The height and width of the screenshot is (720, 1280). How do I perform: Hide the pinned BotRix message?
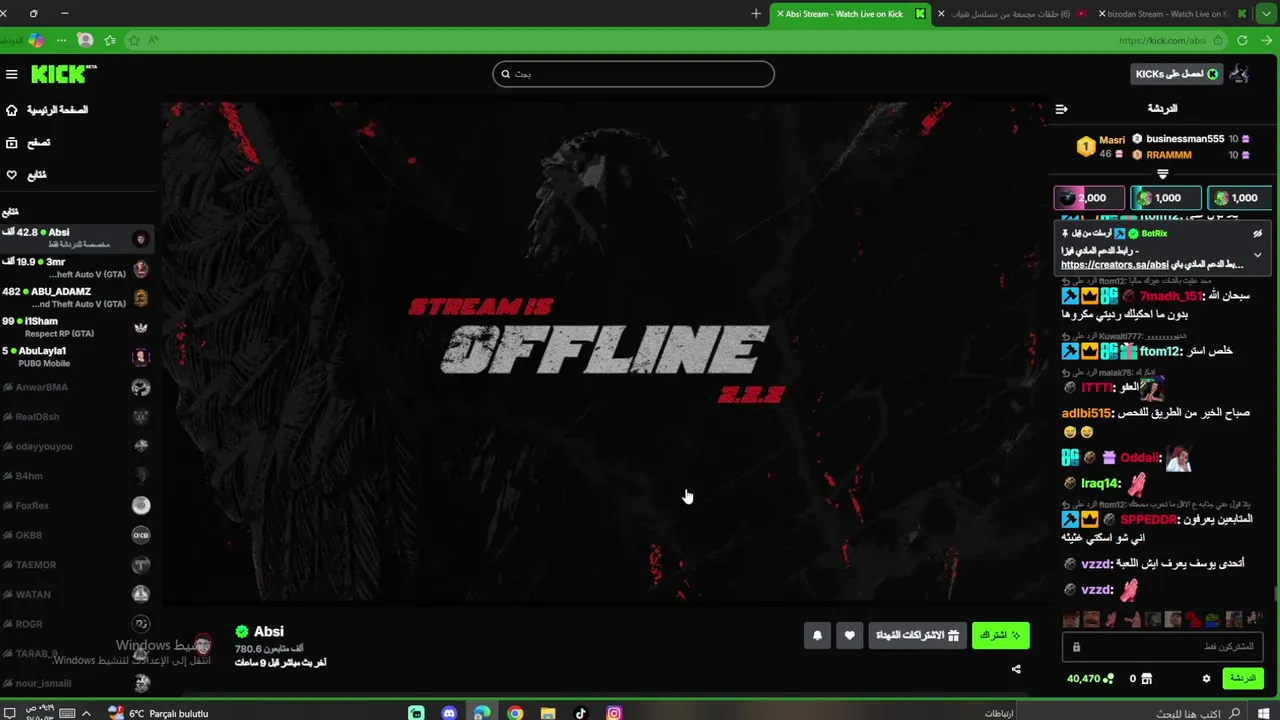1257,233
